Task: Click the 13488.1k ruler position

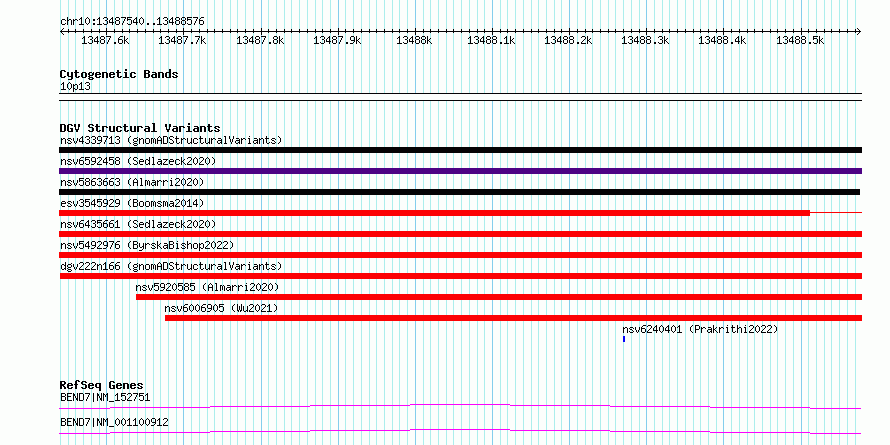Action: pyautogui.click(x=492, y=40)
